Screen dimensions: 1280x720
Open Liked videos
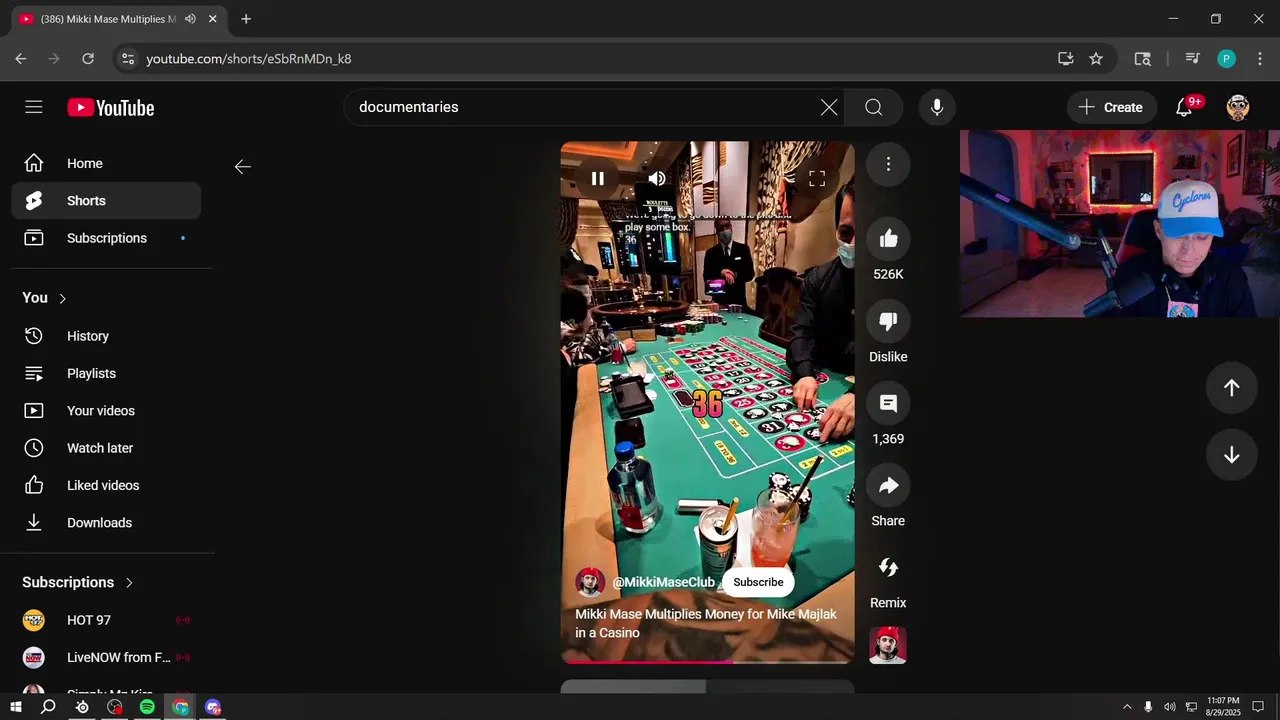(x=106, y=485)
